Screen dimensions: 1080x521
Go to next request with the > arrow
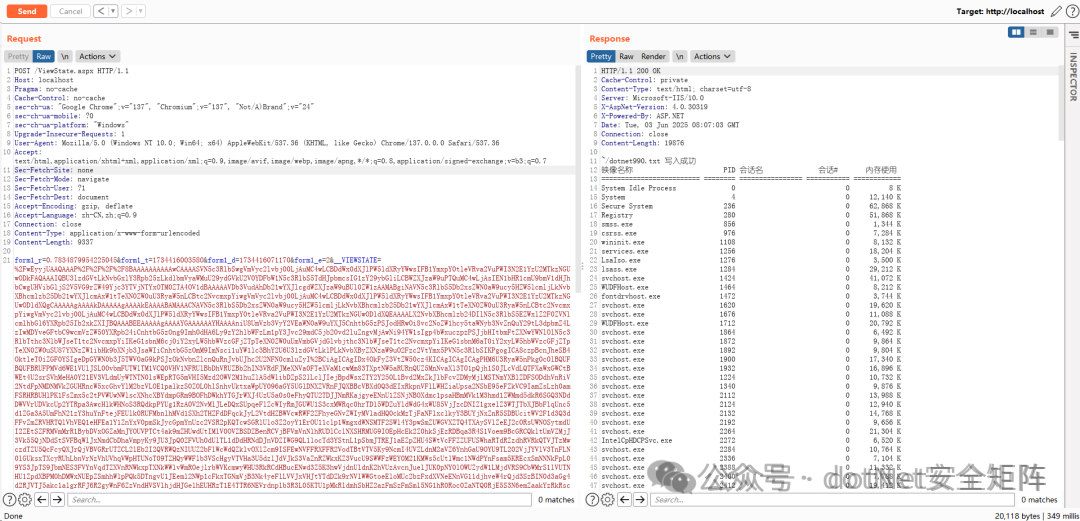(x=128, y=11)
